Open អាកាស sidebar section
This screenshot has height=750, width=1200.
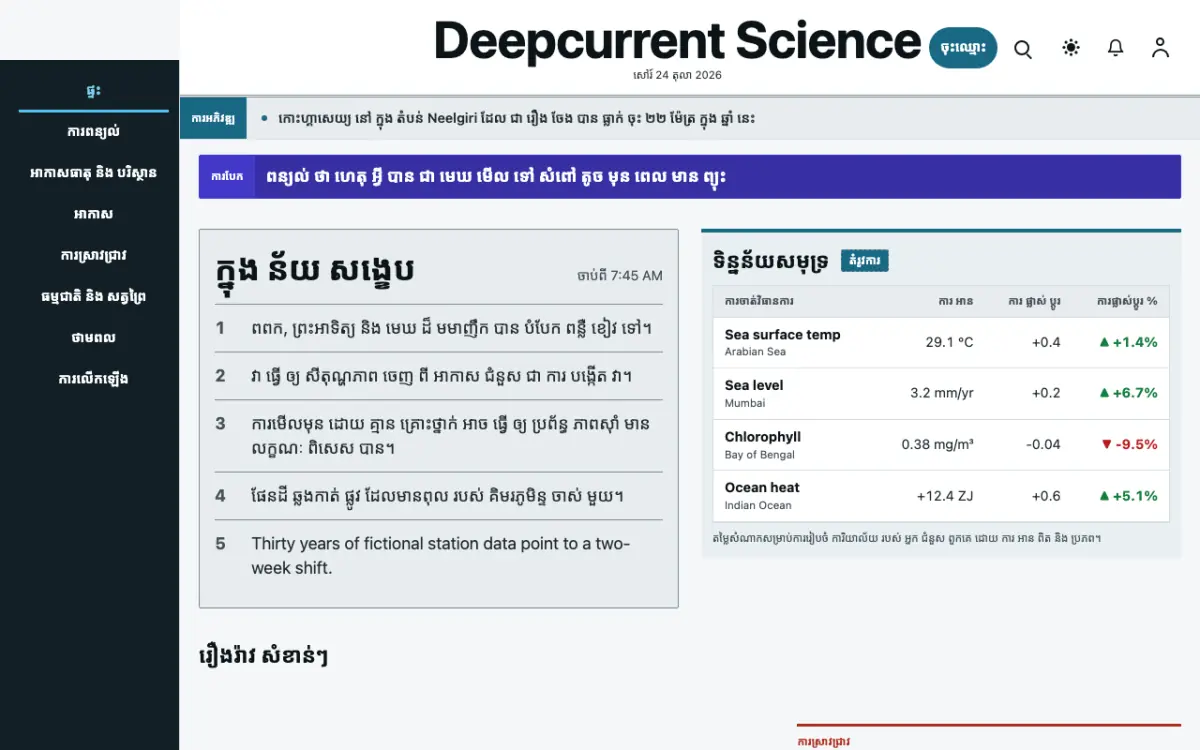(93, 214)
